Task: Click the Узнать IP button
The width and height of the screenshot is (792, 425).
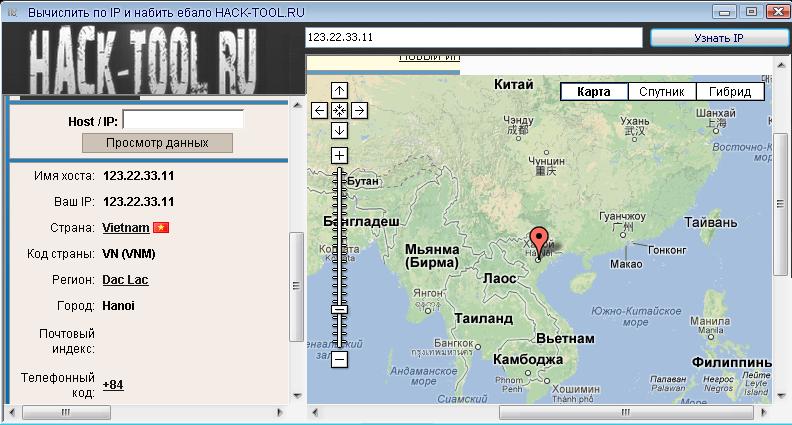Action: (x=719, y=38)
